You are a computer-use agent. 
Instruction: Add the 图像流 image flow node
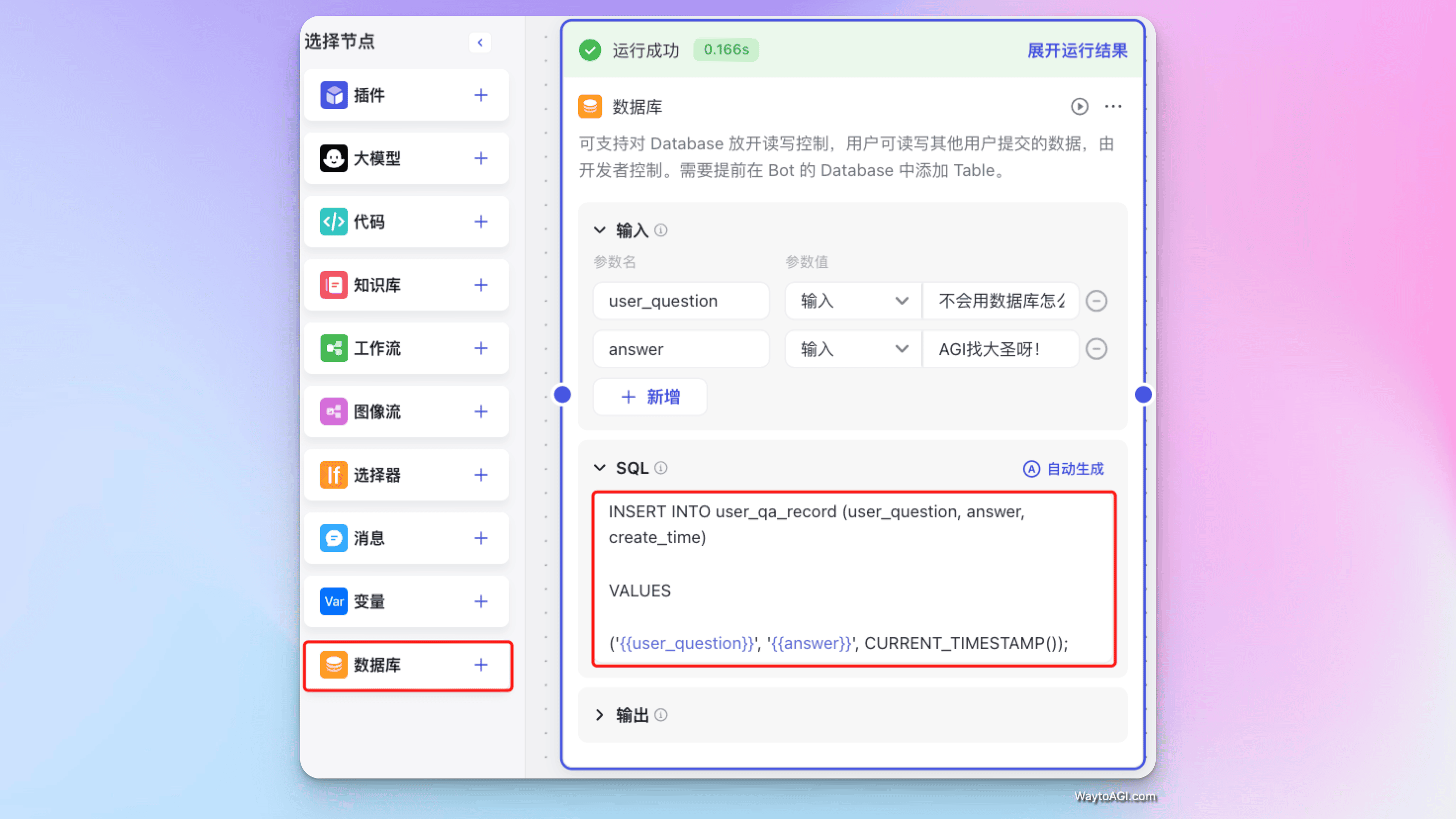[x=480, y=411]
